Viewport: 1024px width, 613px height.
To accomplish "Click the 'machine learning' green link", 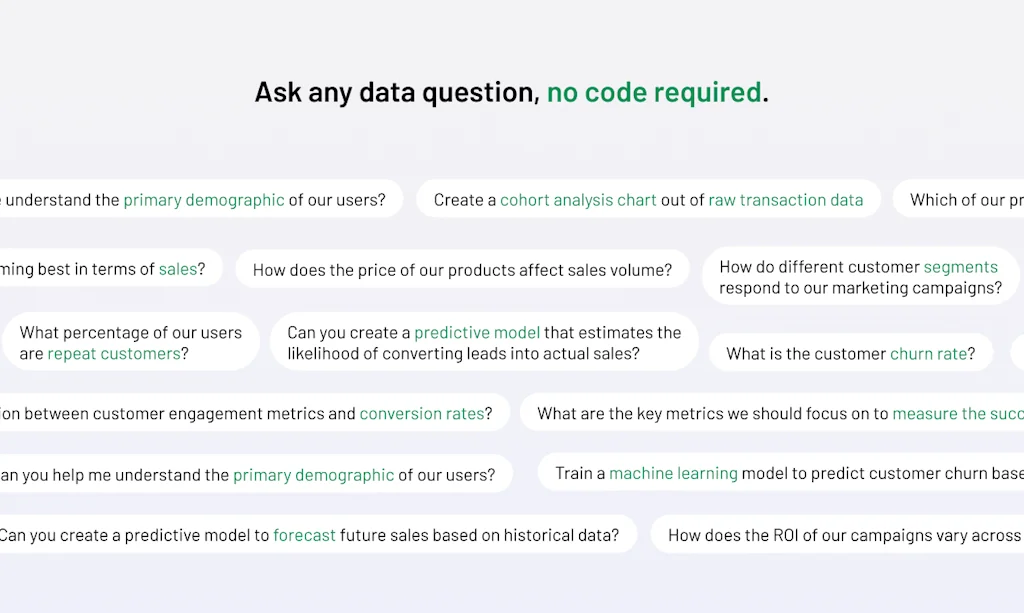I will (x=672, y=473).
